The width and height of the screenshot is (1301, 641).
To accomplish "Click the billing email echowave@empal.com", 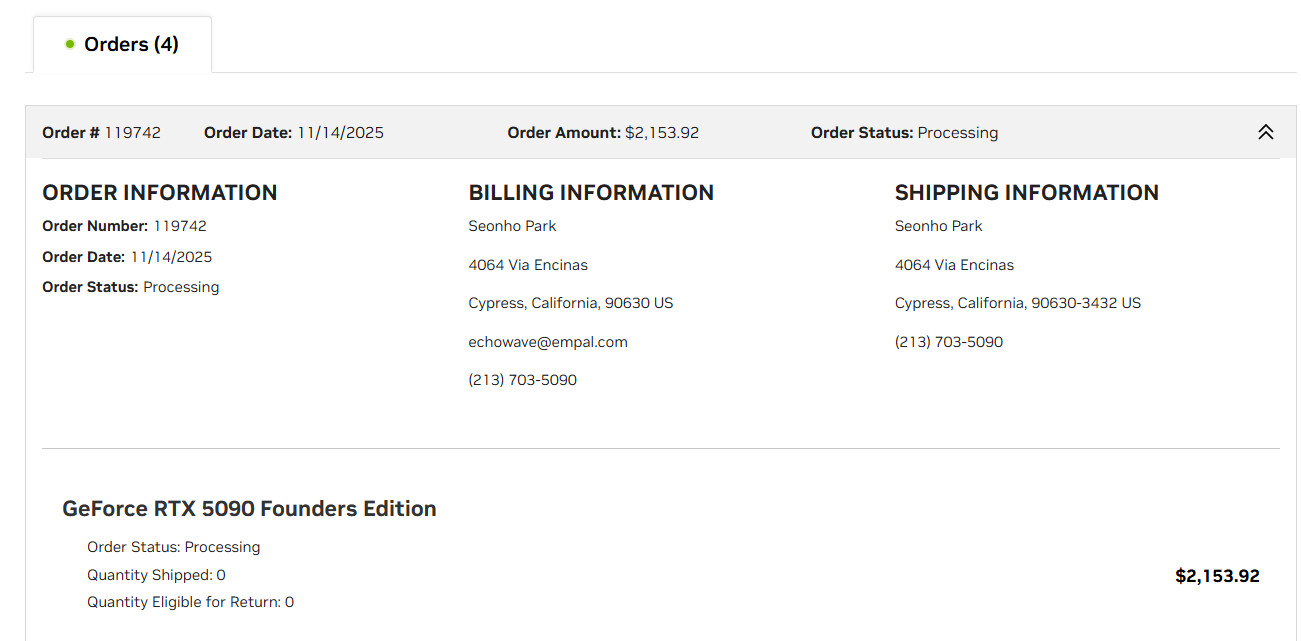I will point(548,342).
